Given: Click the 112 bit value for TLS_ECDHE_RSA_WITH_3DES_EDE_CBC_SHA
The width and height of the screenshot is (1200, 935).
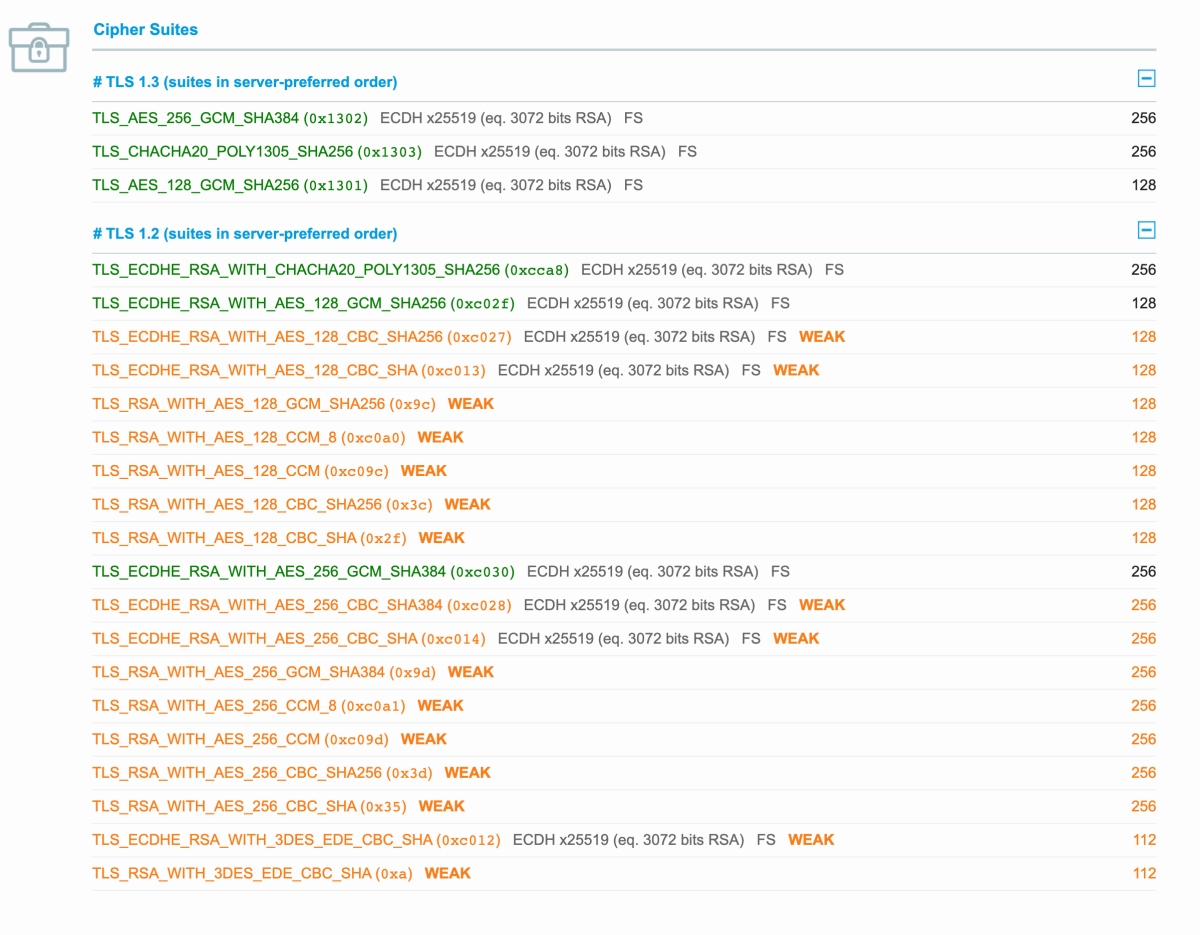Looking at the screenshot, I should click(x=1144, y=840).
